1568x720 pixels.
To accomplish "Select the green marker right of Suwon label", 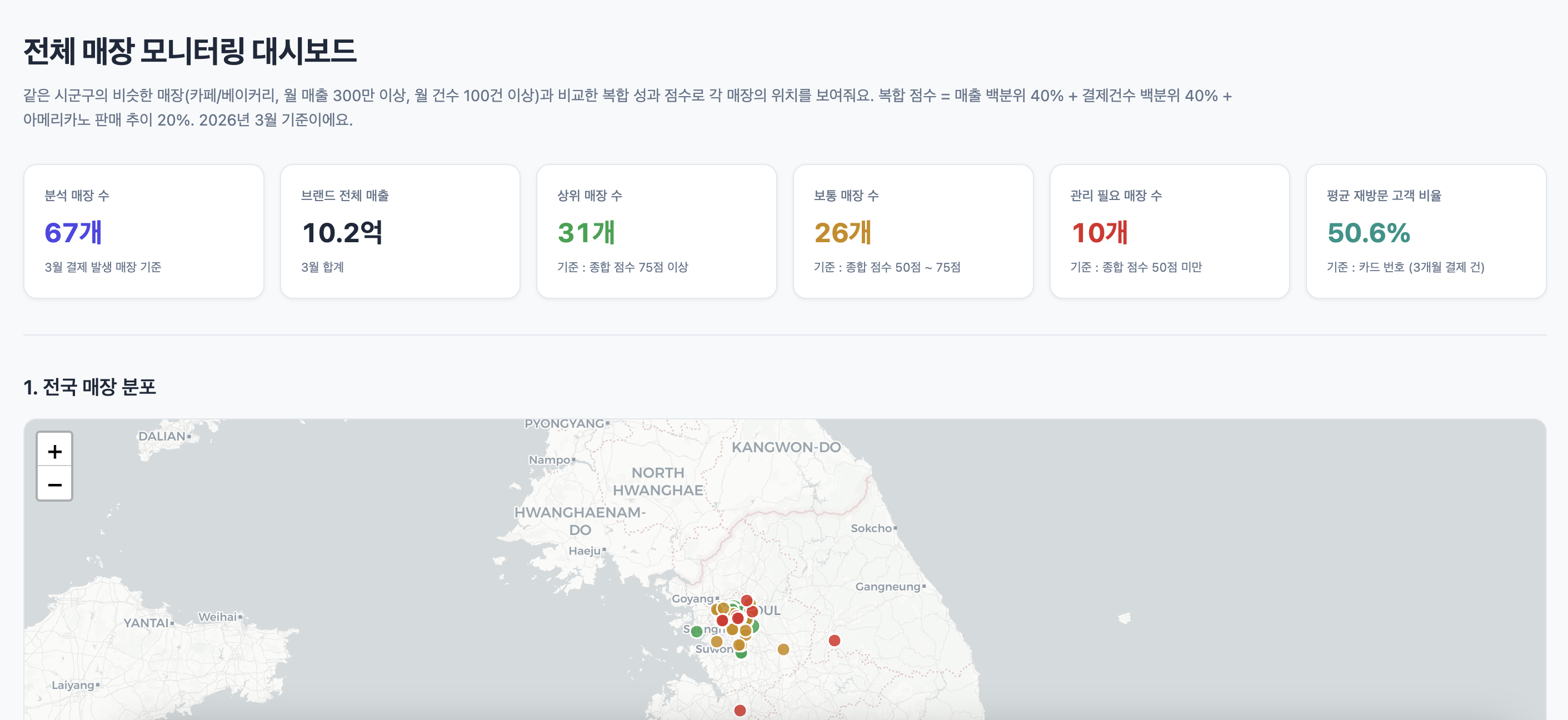I will point(741,654).
